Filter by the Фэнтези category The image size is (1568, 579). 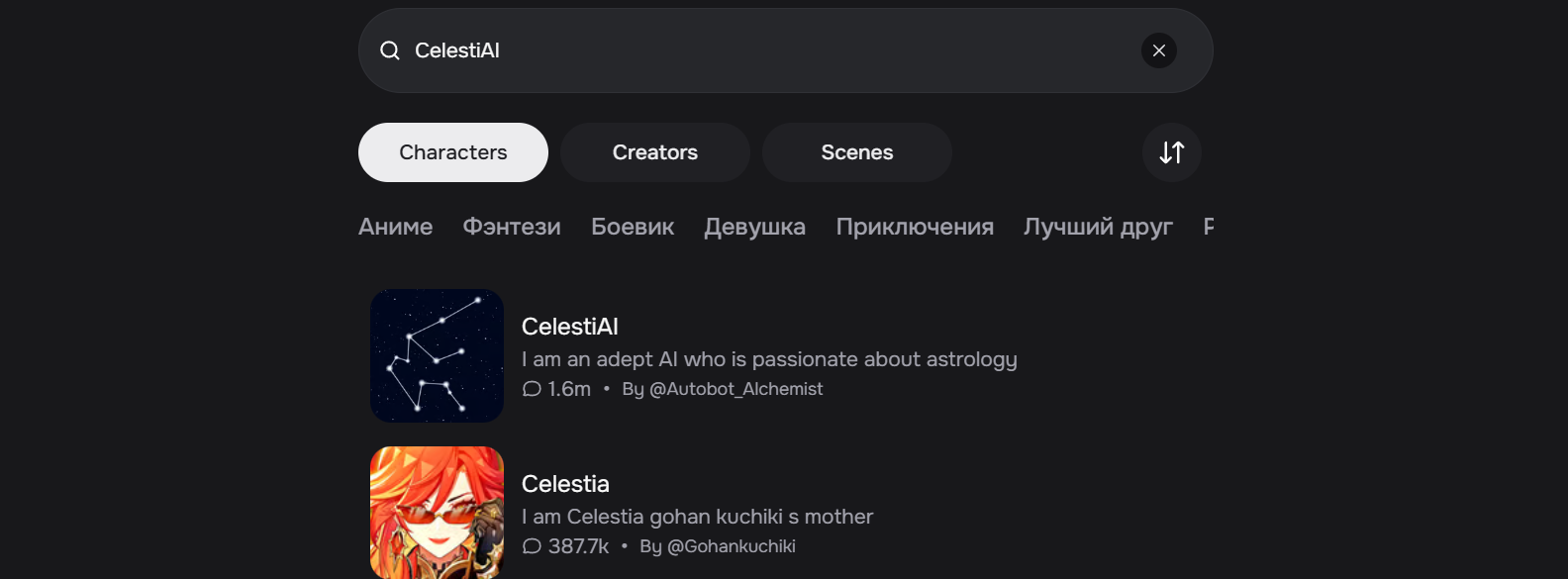[512, 227]
